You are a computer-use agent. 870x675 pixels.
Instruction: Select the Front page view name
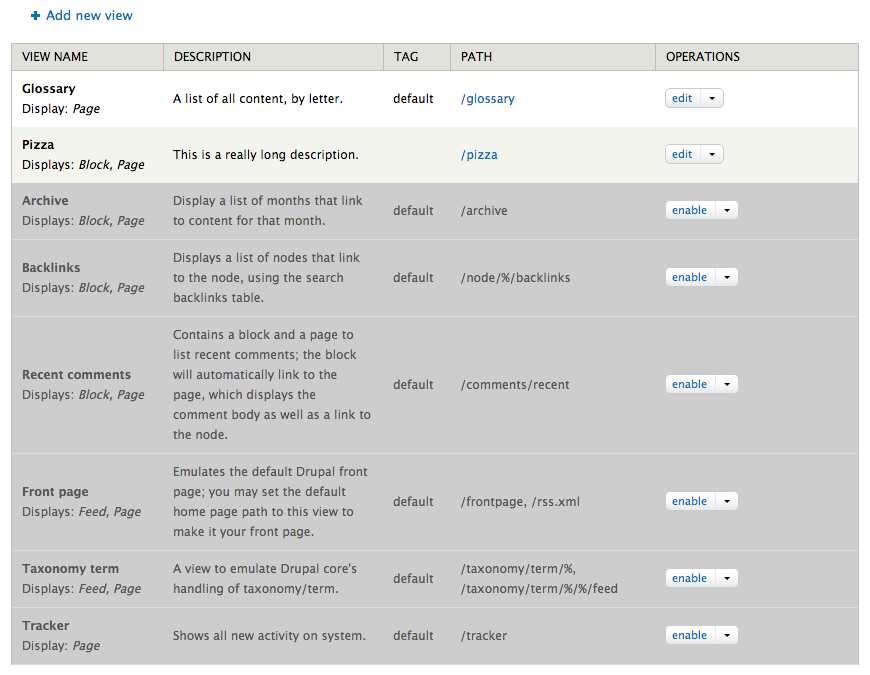pyautogui.click(x=55, y=492)
